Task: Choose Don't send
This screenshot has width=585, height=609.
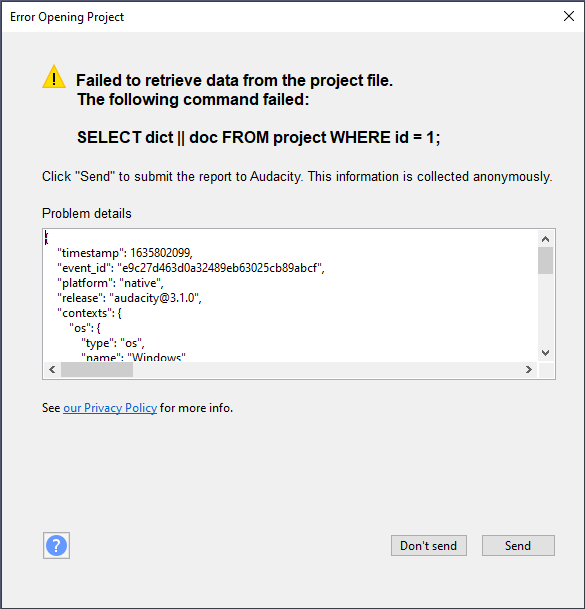Action: click(x=429, y=546)
